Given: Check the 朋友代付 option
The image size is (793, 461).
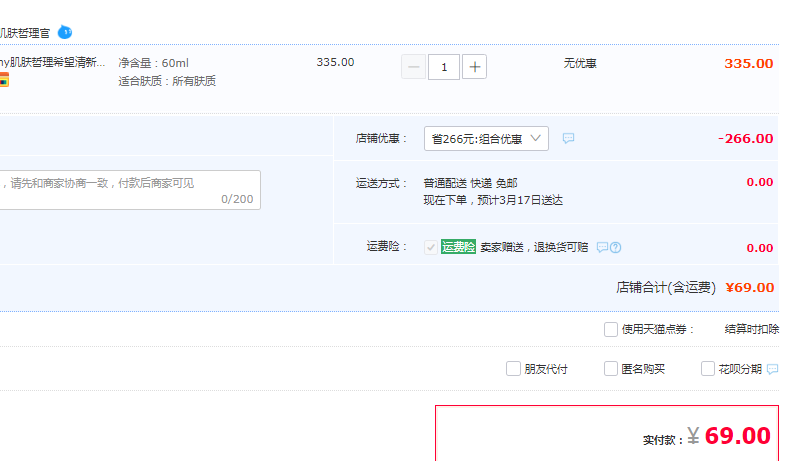Looking at the screenshot, I should point(513,369).
